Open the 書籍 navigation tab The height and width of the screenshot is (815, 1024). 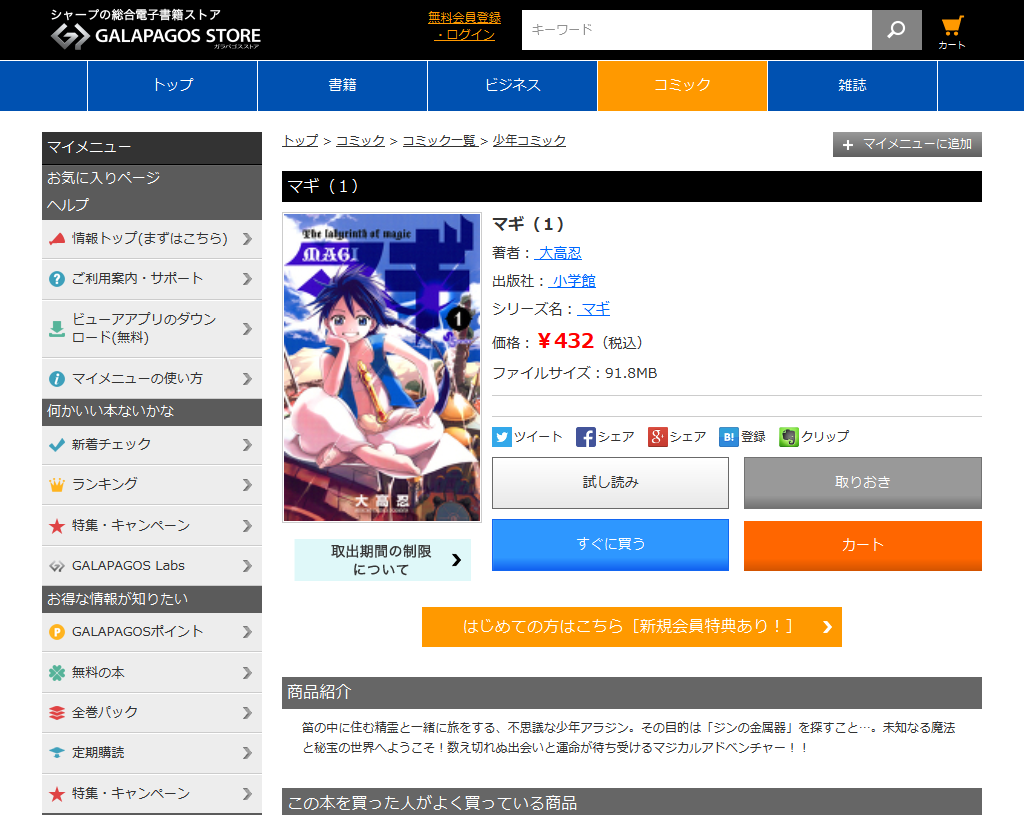pyautogui.click(x=342, y=86)
